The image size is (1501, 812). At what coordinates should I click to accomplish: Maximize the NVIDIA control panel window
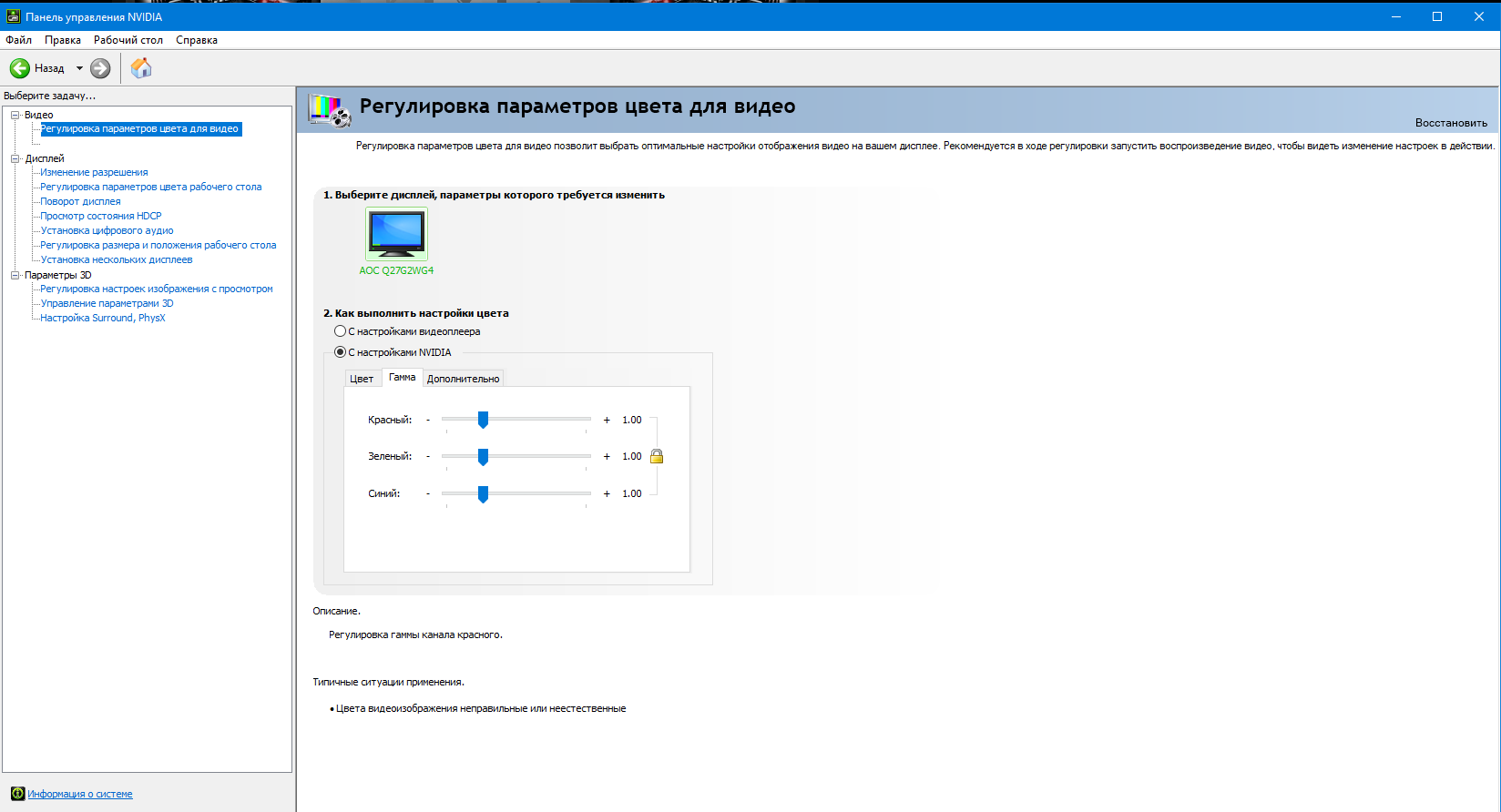tap(1437, 16)
